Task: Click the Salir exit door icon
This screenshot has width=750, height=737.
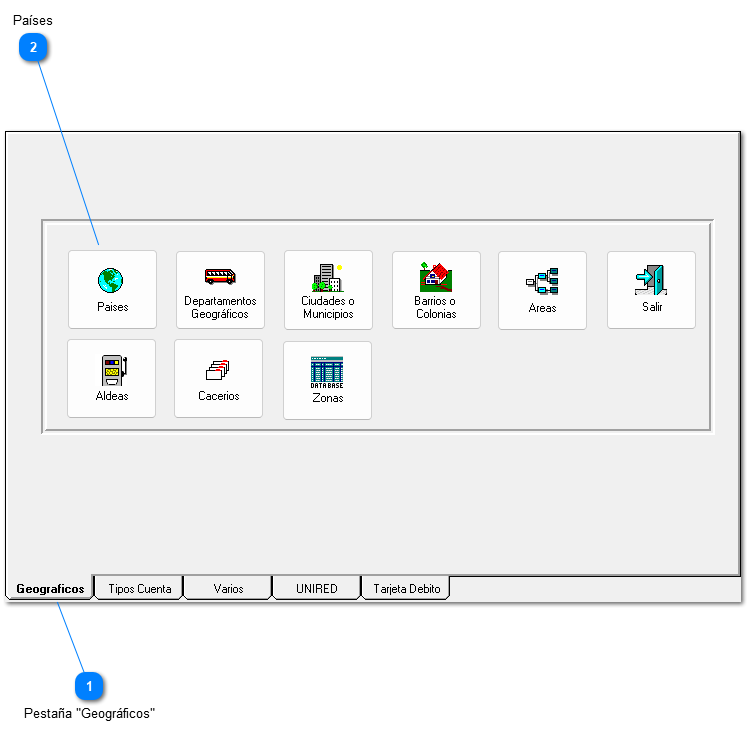Action: pyautogui.click(x=651, y=281)
